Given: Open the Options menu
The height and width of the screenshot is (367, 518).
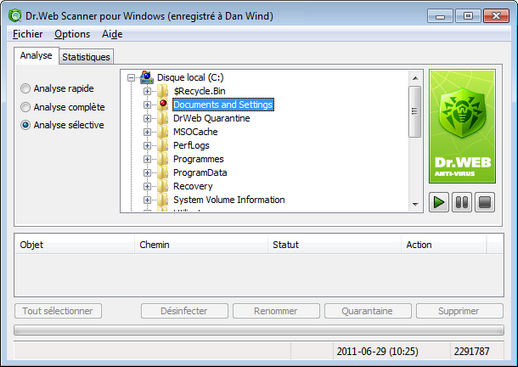Looking at the screenshot, I should point(72,34).
